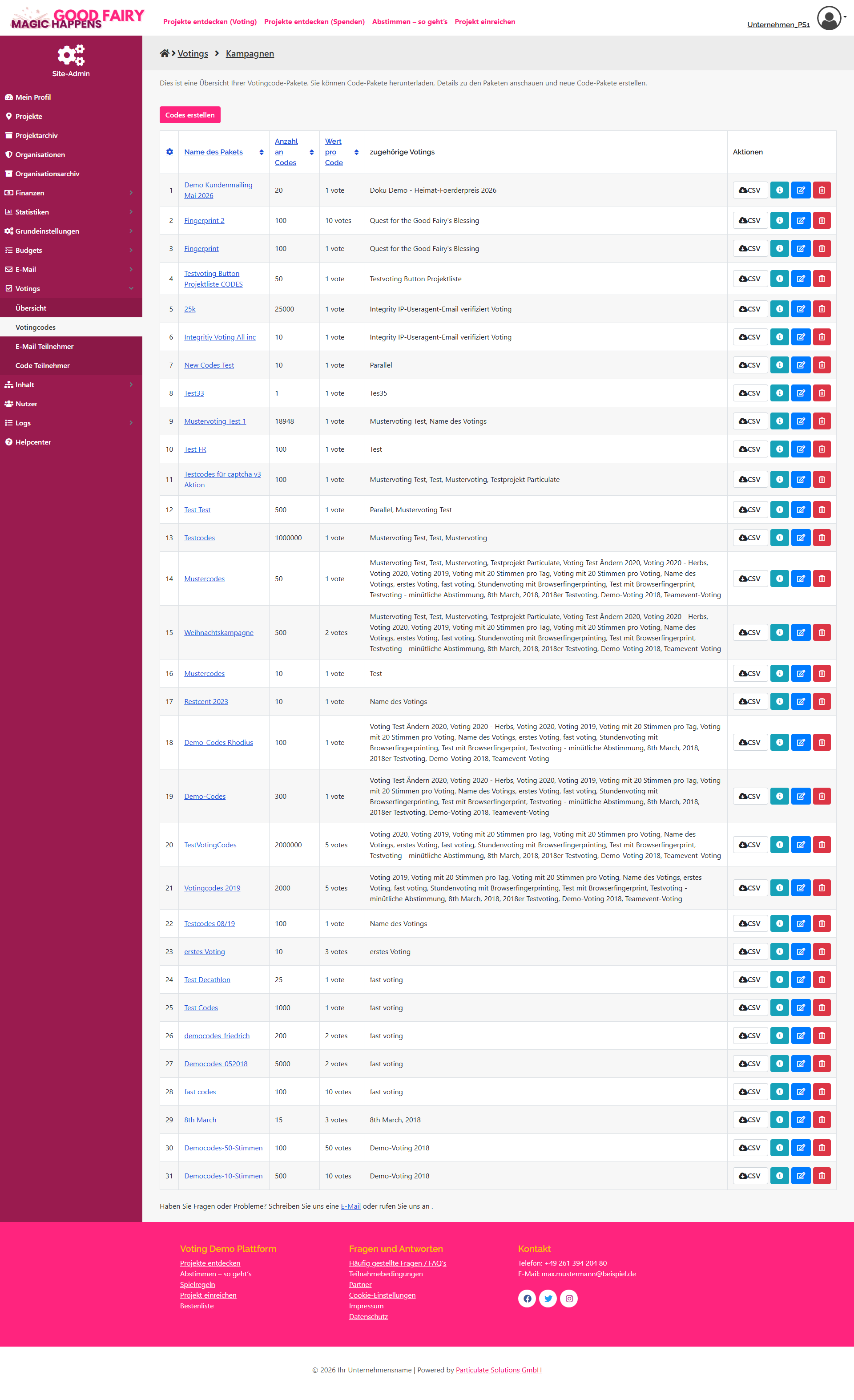
Task: Open Code Teilnehmer submenu item
Action: pyautogui.click(x=71, y=365)
